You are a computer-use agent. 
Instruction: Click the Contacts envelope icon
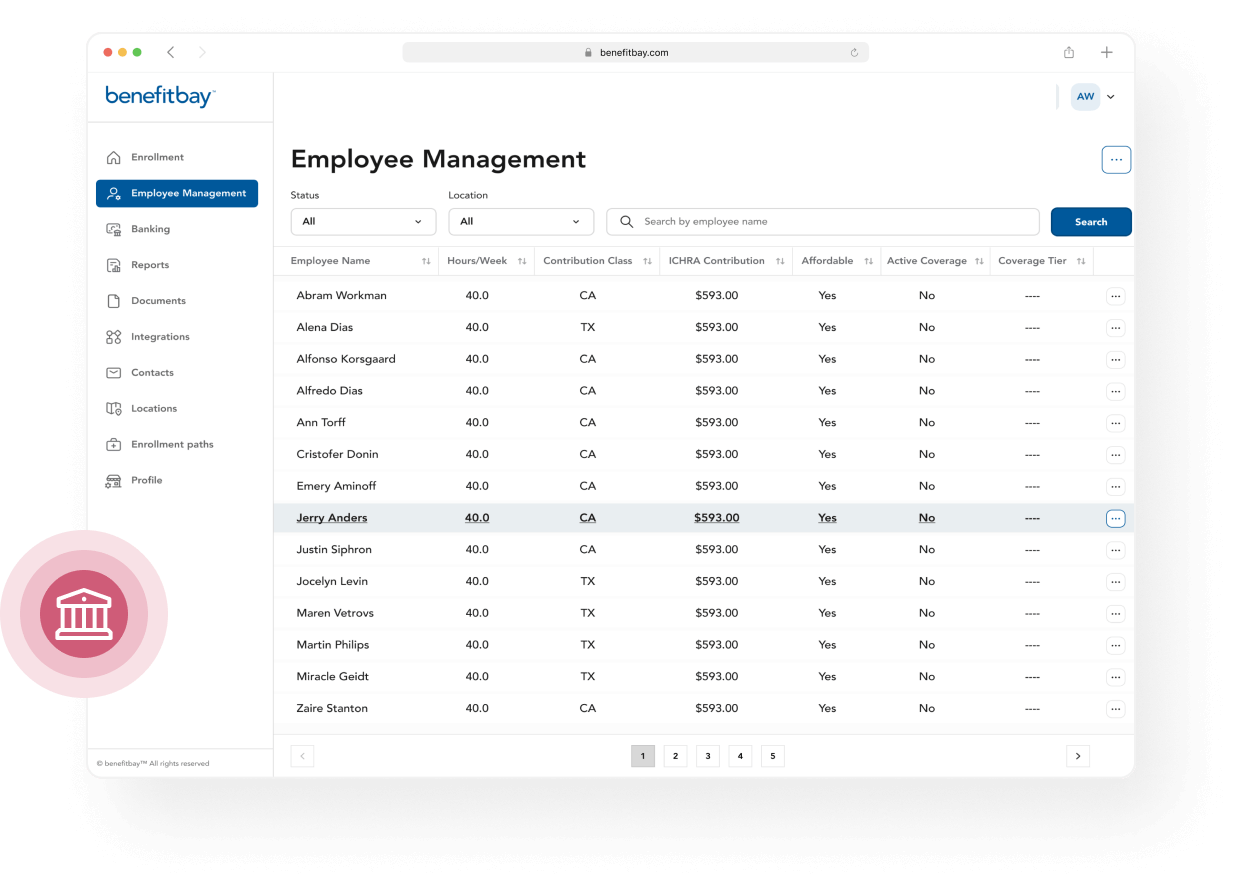pos(113,373)
